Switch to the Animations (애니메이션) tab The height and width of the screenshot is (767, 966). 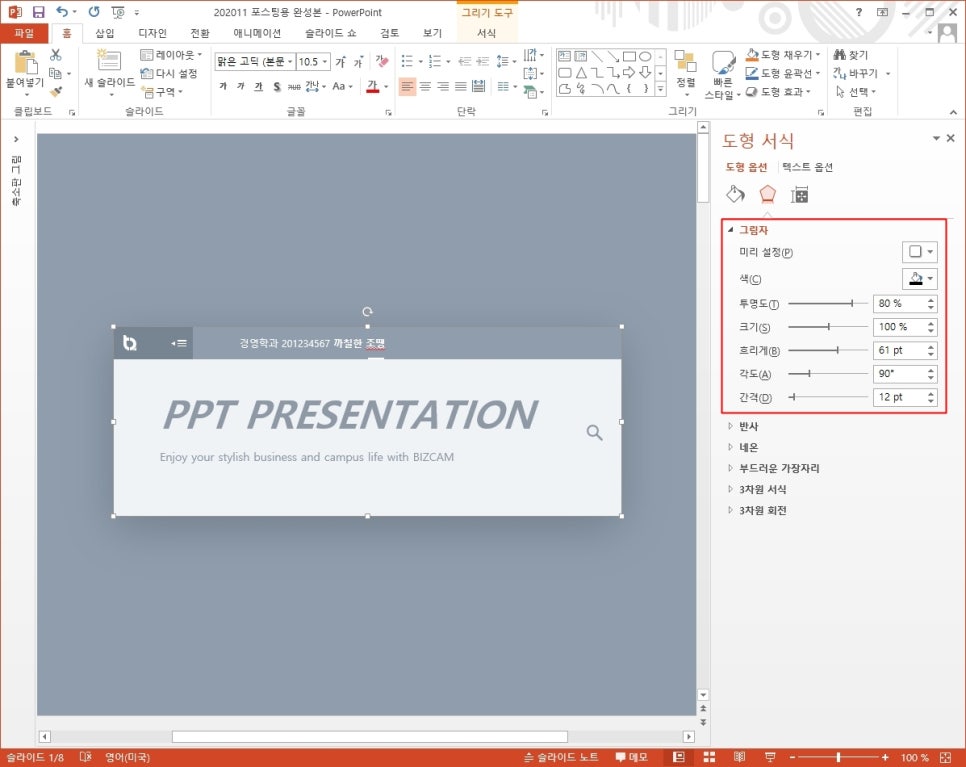[x=257, y=33]
